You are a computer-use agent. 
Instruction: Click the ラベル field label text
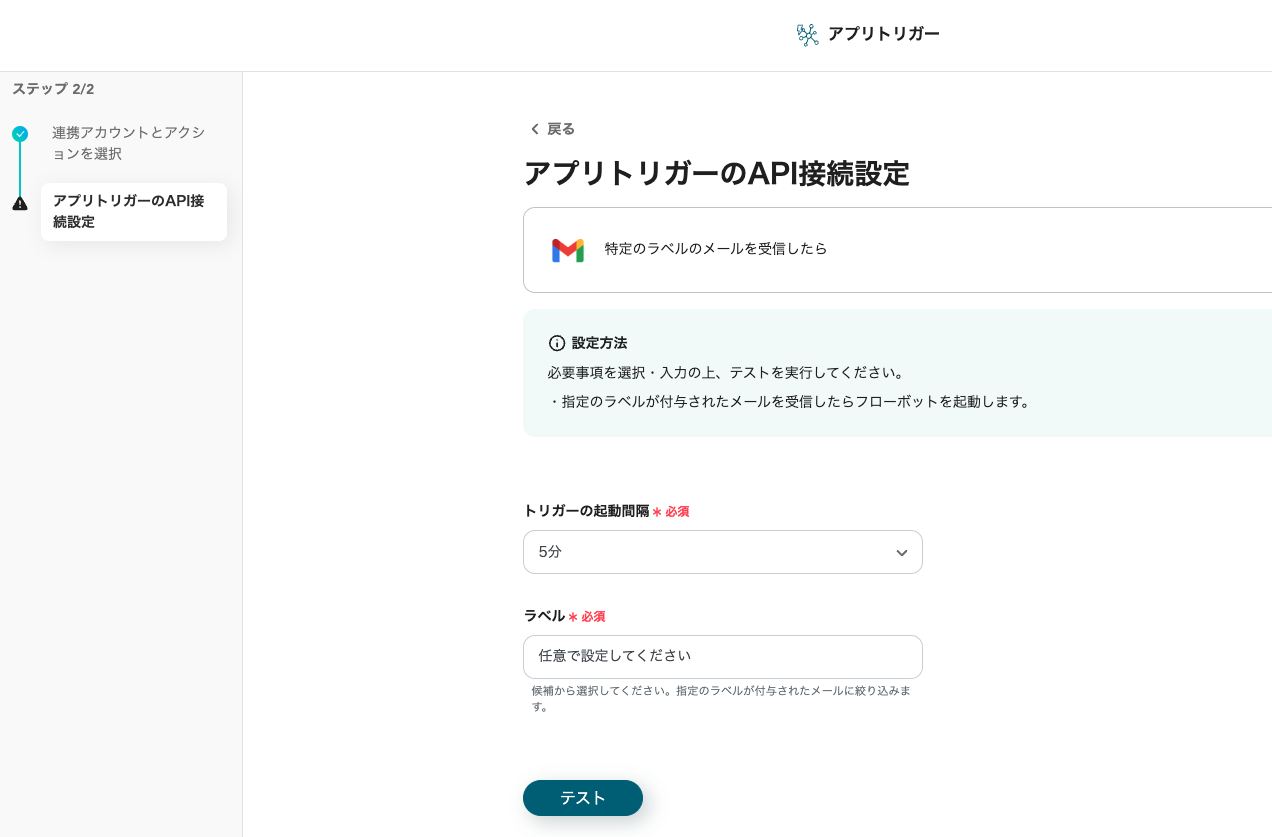coord(544,616)
